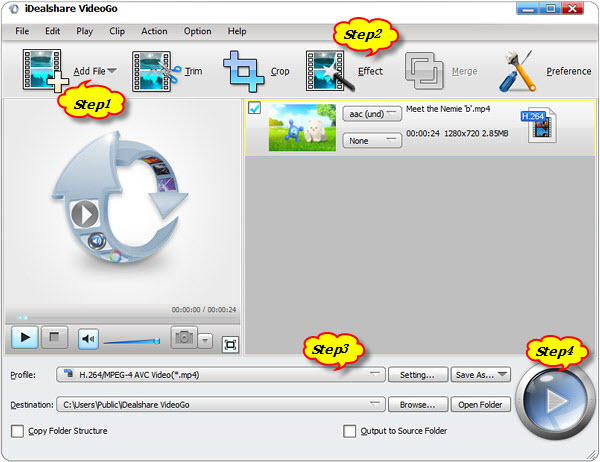Viewport: 600px width, 462px height.
Task: Open the Clip menu
Action: 117,31
